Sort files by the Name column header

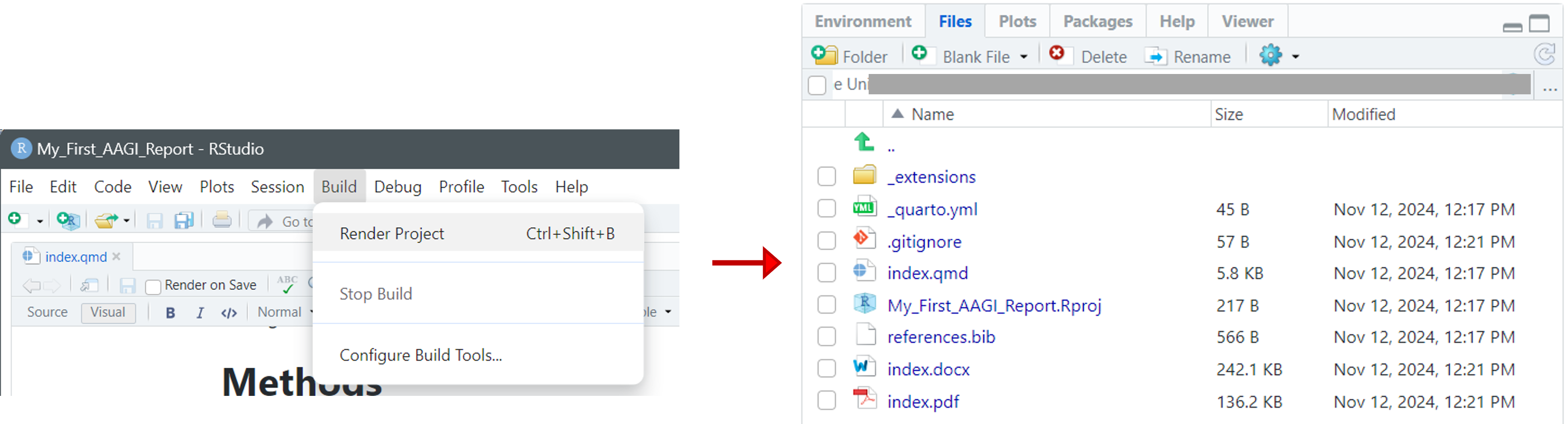[x=932, y=114]
